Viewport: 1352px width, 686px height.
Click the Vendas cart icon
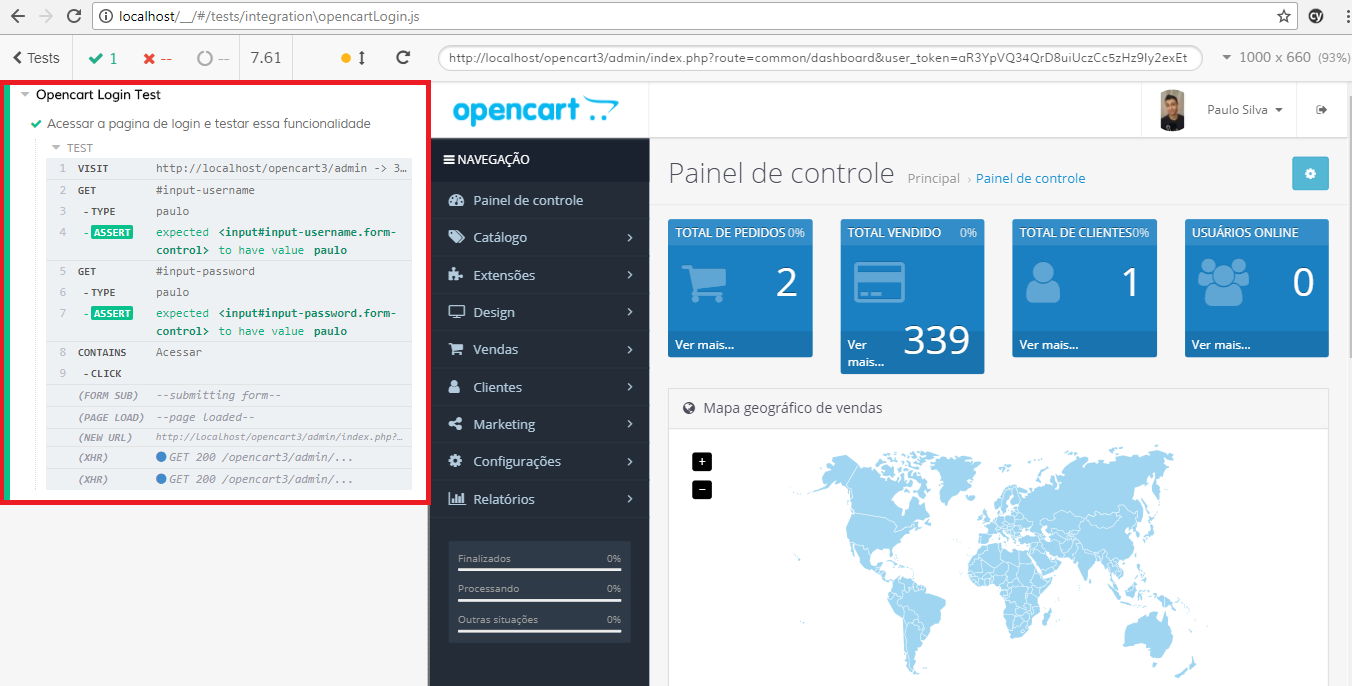[x=456, y=350]
